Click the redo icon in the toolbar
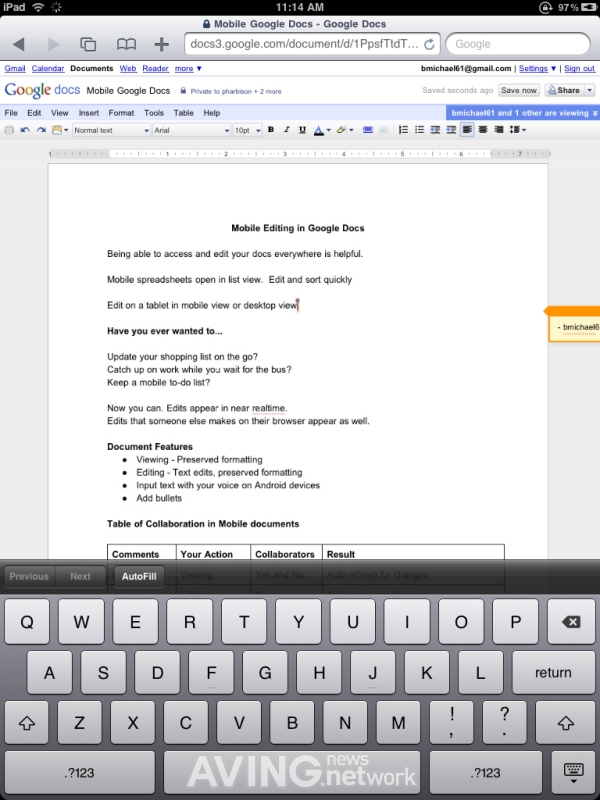 tap(41, 130)
